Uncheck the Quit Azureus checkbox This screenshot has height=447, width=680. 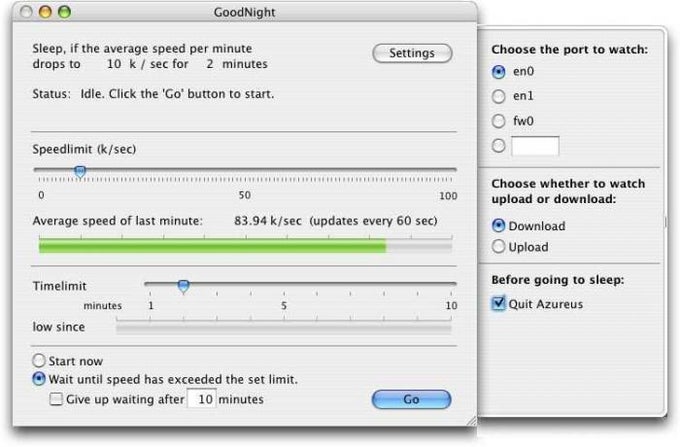tap(499, 303)
